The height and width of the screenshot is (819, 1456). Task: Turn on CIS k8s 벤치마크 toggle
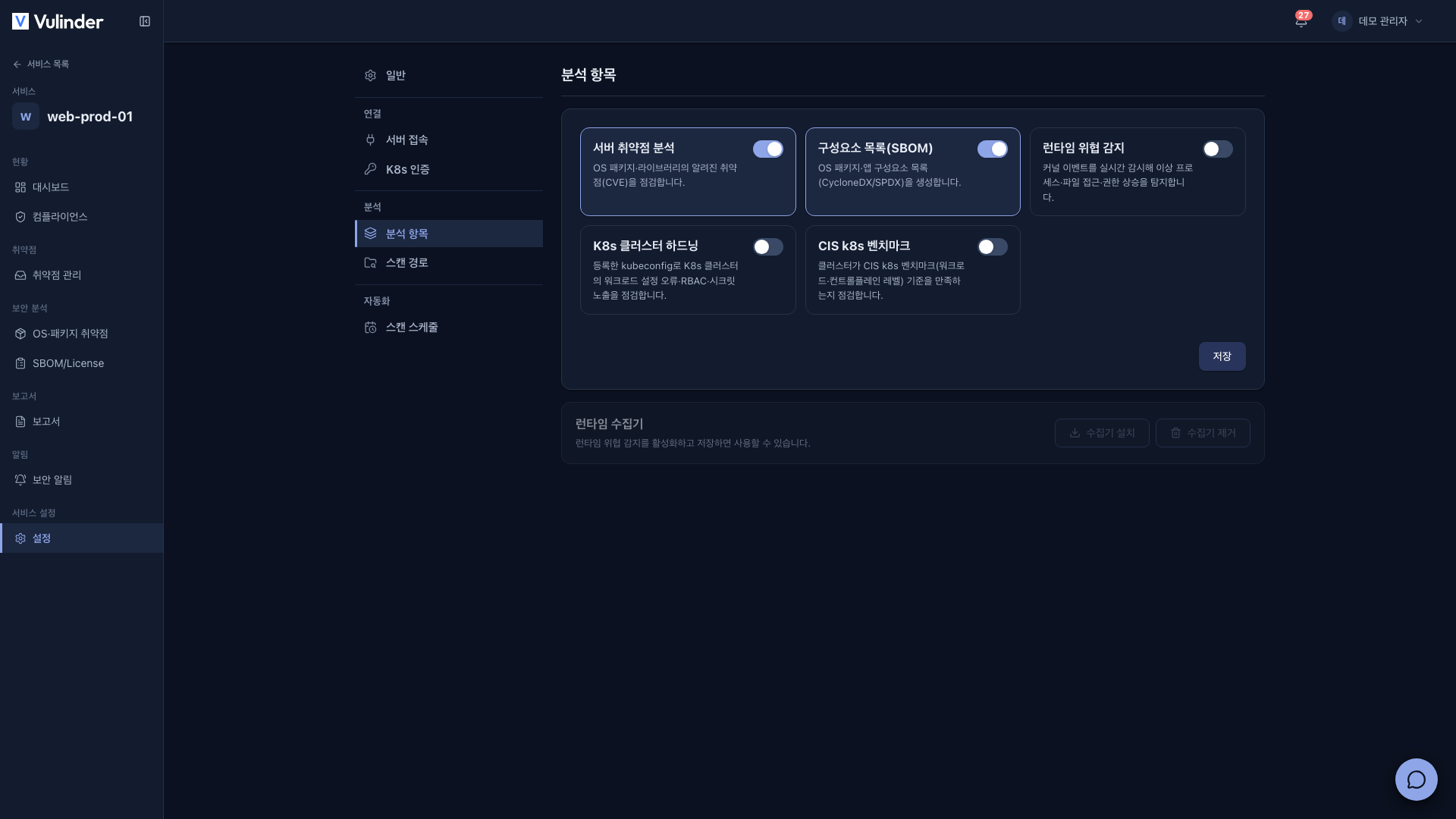[992, 247]
